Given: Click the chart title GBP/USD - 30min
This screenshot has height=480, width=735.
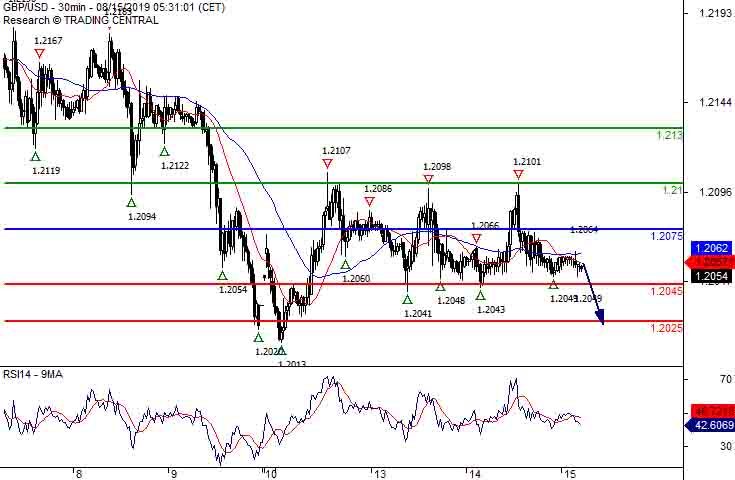Looking at the screenshot, I should click(x=45, y=8).
